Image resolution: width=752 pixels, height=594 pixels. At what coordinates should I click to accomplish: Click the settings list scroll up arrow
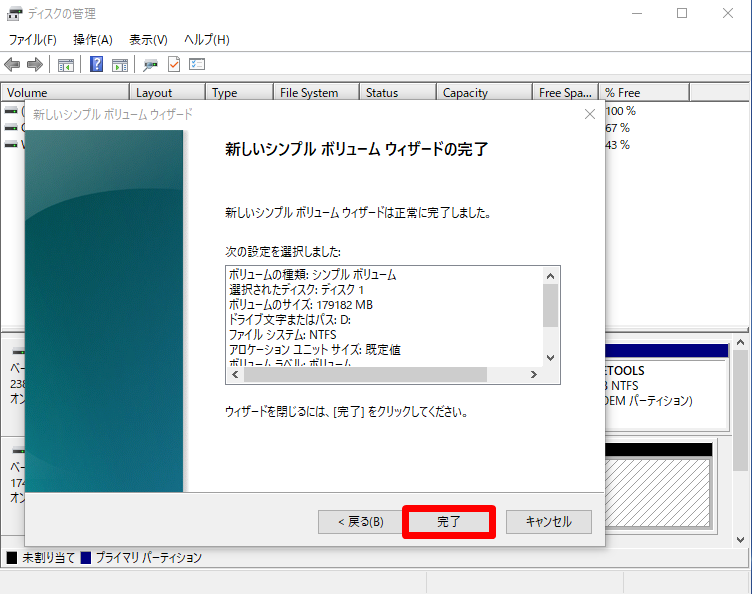click(x=551, y=276)
